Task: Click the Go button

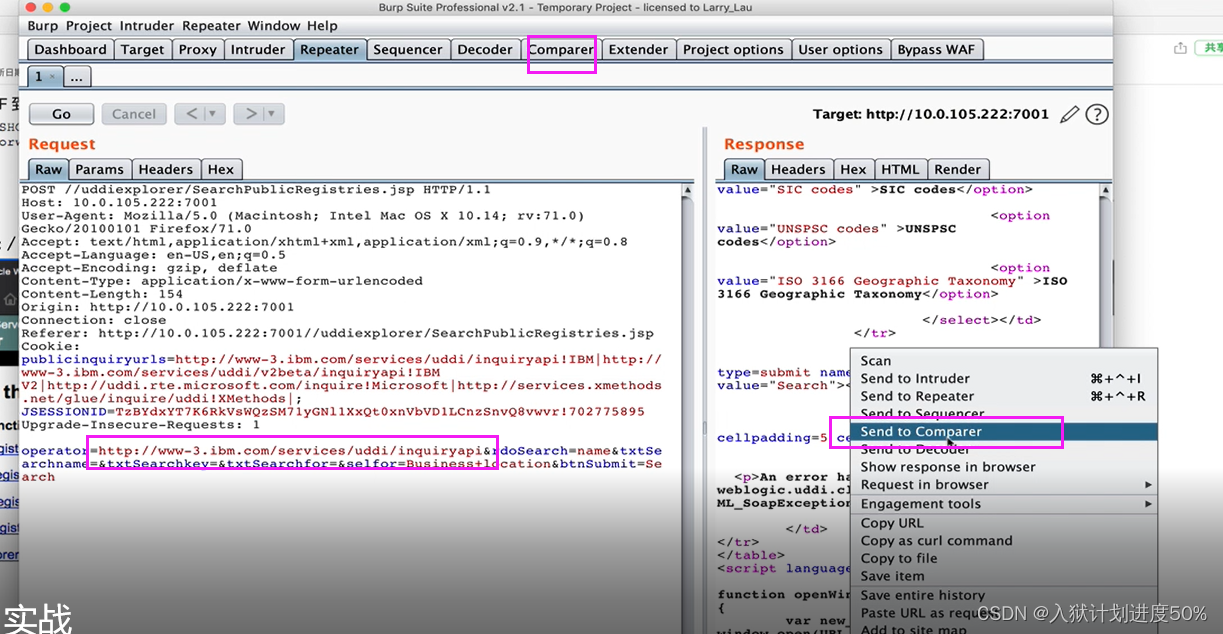Action: tap(61, 114)
